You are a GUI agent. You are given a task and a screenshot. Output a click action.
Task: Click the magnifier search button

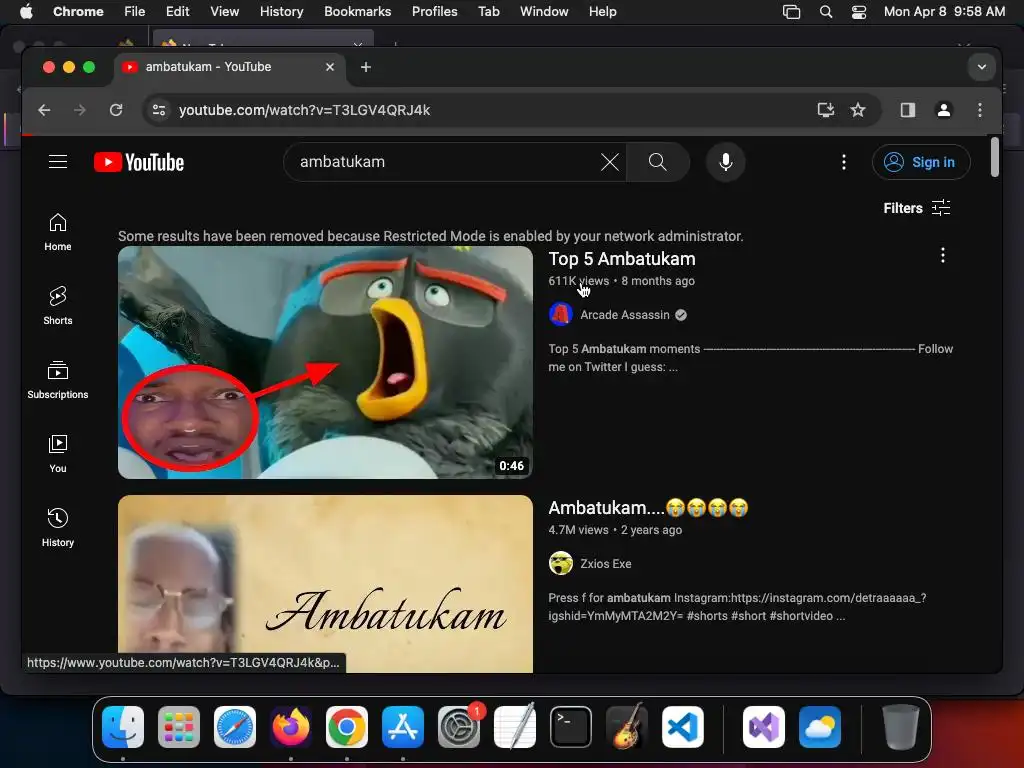(x=658, y=162)
